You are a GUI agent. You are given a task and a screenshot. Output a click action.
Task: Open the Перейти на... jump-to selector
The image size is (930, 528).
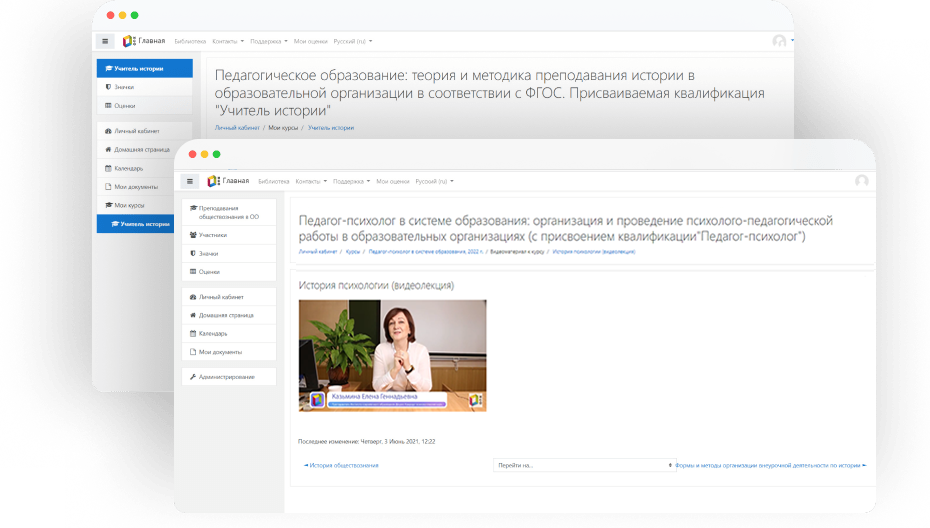(585, 465)
